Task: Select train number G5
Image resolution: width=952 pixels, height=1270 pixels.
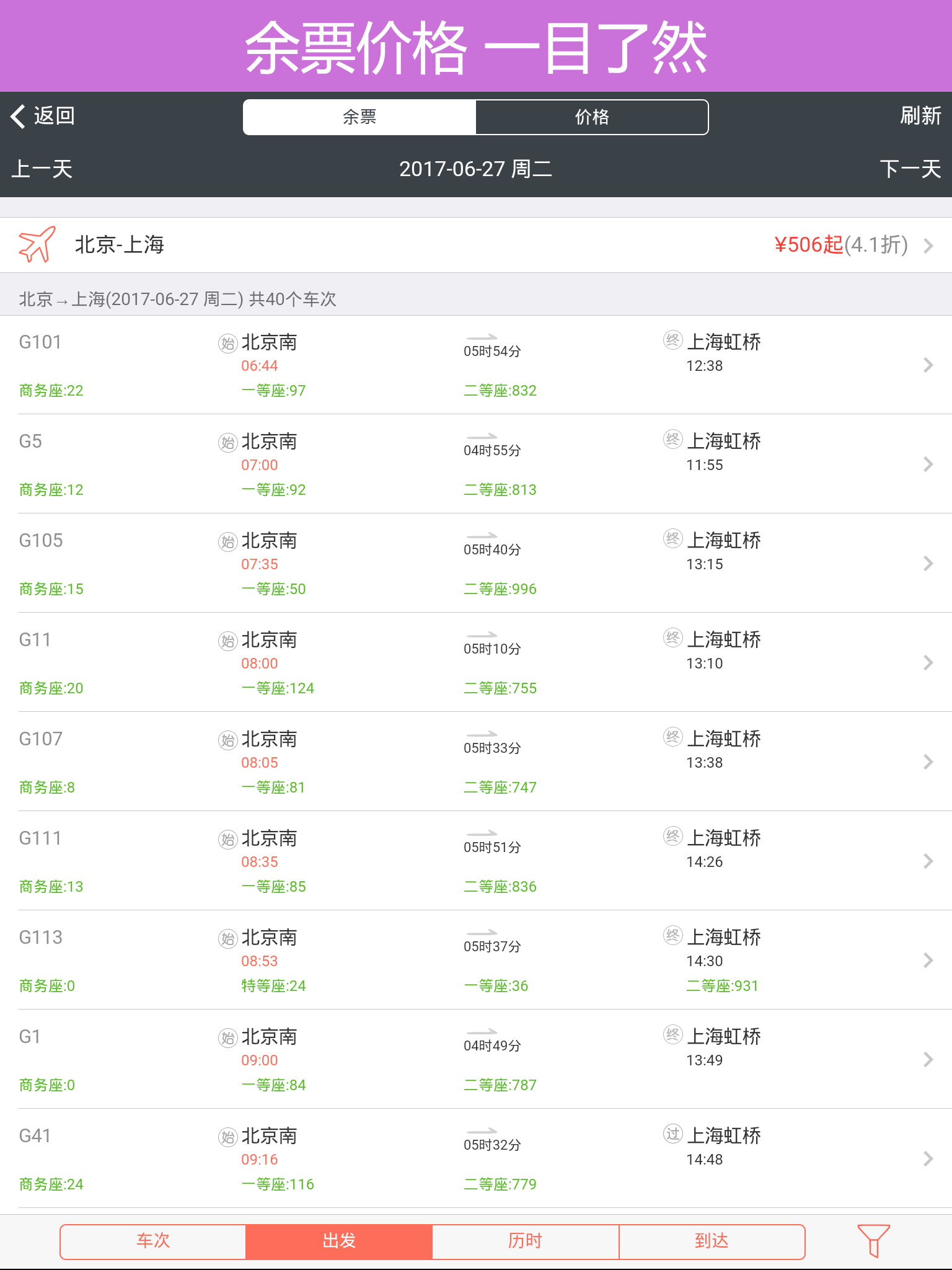Action: pyautogui.click(x=30, y=442)
